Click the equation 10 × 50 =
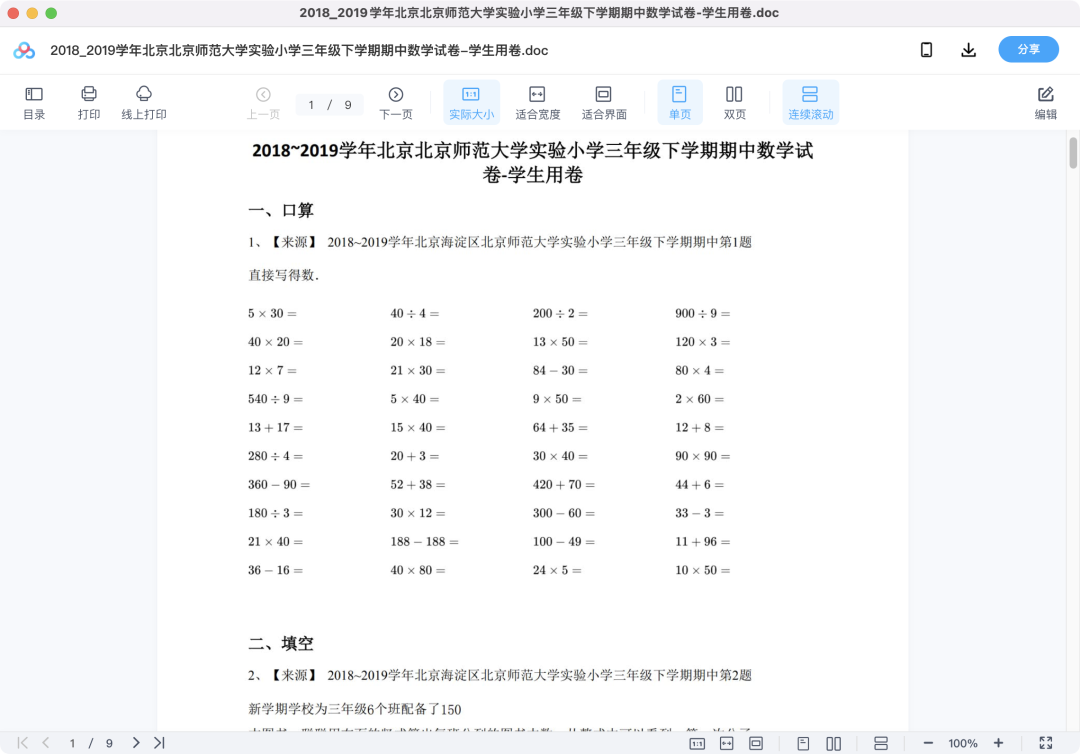Image resolution: width=1080 pixels, height=754 pixels. [703, 569]
